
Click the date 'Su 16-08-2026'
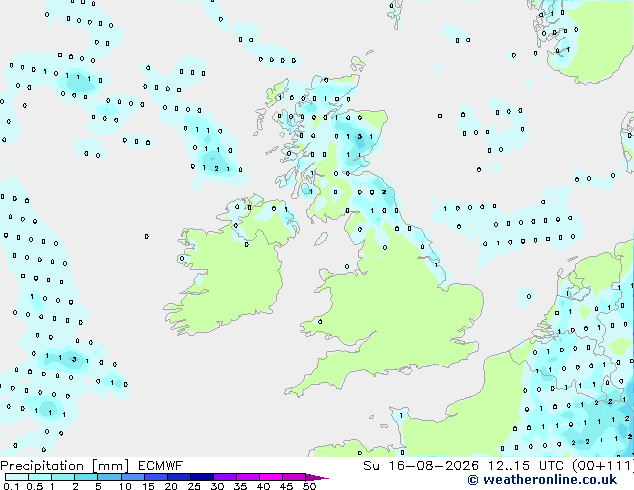click(421, 466)
